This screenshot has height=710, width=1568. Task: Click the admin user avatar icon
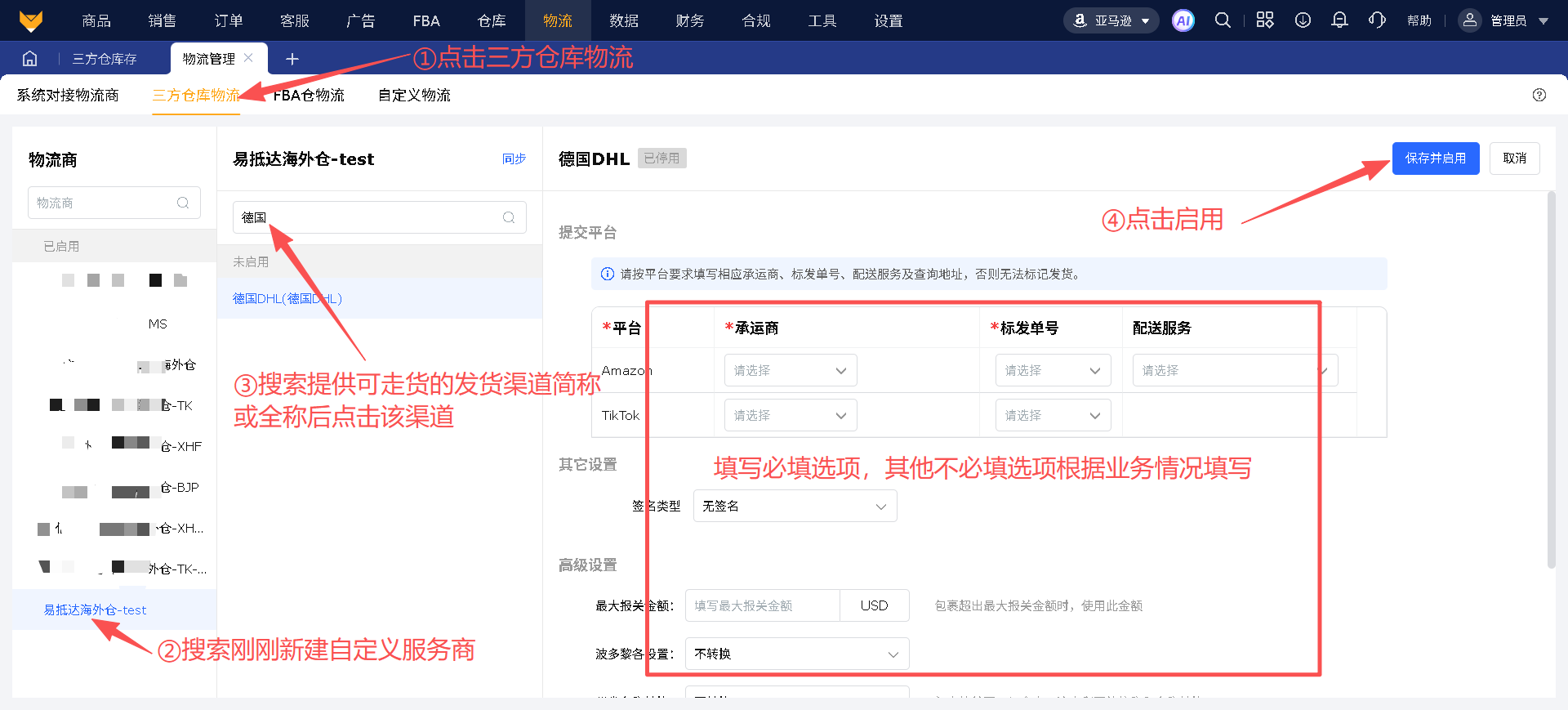(x=1469, y=20)
